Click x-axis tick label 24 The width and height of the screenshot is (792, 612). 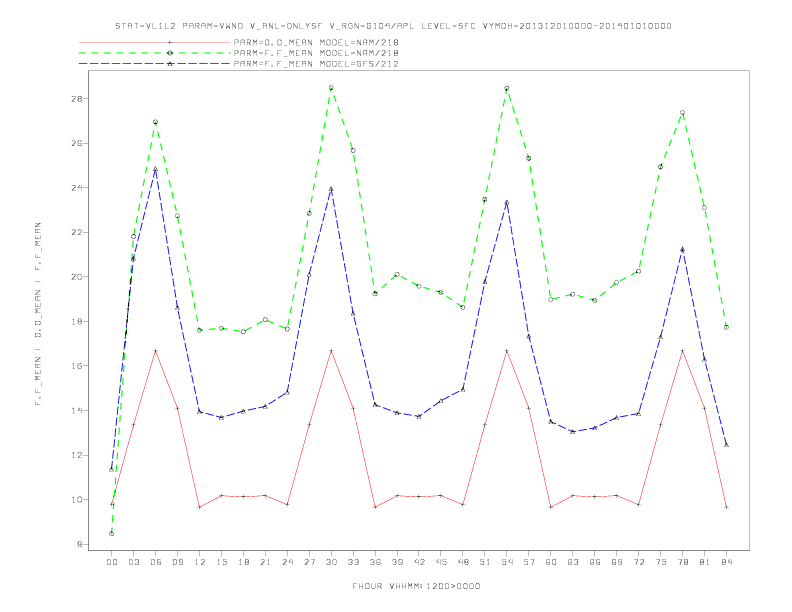tap(287, 562)
